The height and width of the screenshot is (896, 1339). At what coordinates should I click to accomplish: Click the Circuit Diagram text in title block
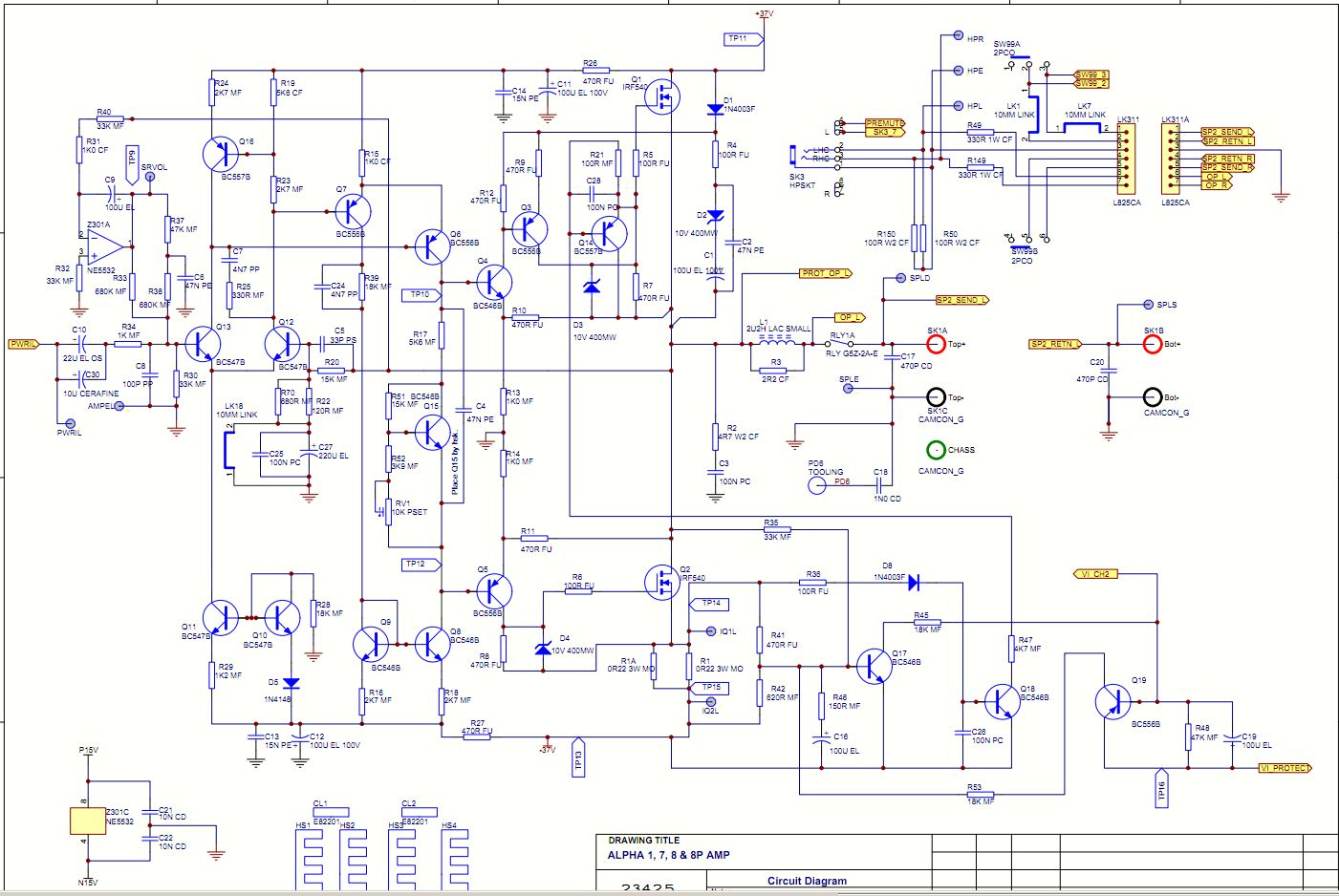point(807,881)
